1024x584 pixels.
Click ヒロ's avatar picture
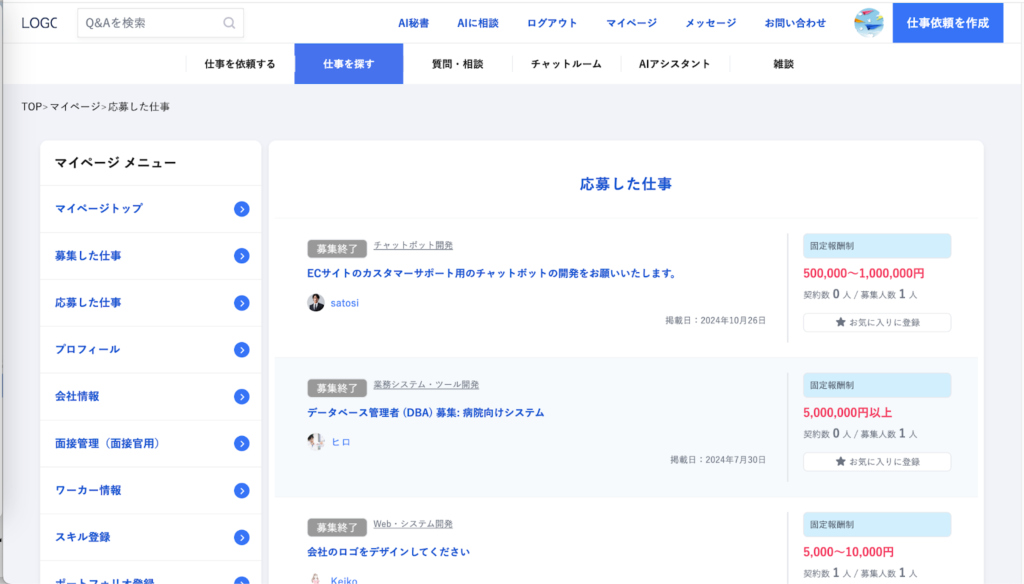tap(316, 442)
